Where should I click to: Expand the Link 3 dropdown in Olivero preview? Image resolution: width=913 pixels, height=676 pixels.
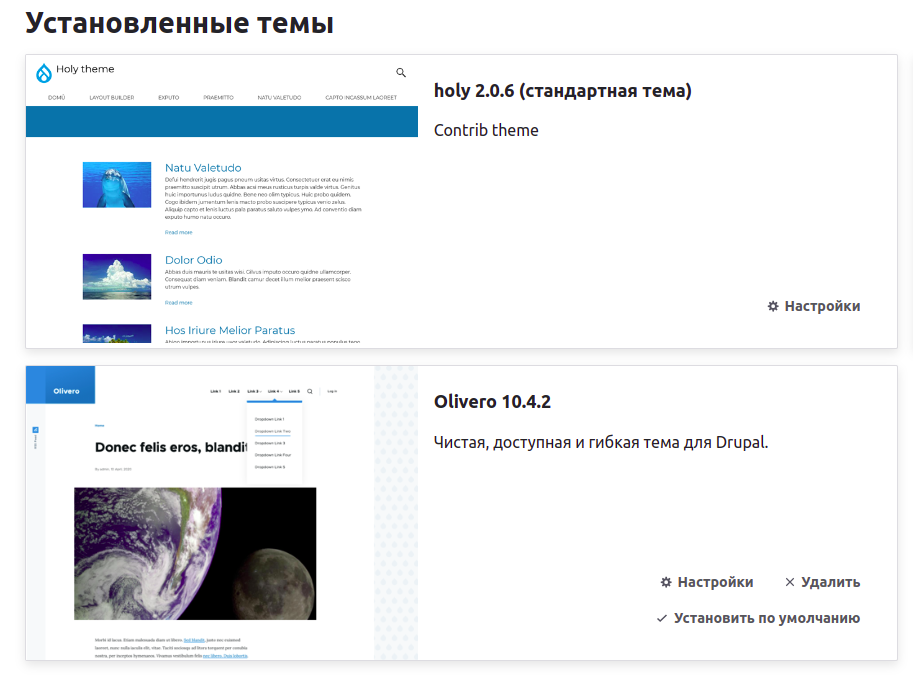click(254, 391)
